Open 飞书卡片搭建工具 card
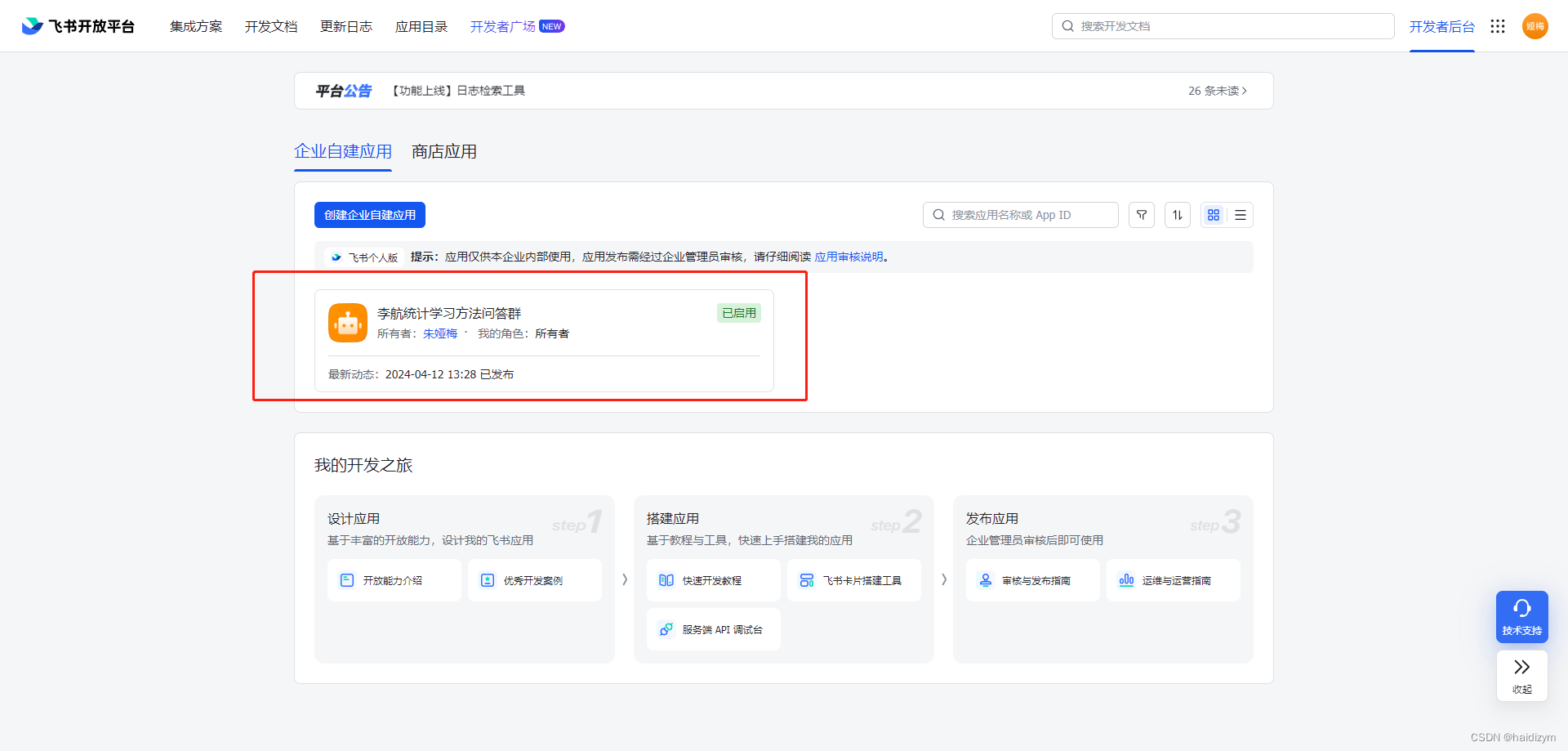1568x751 pixels. [x=854, y=580]
